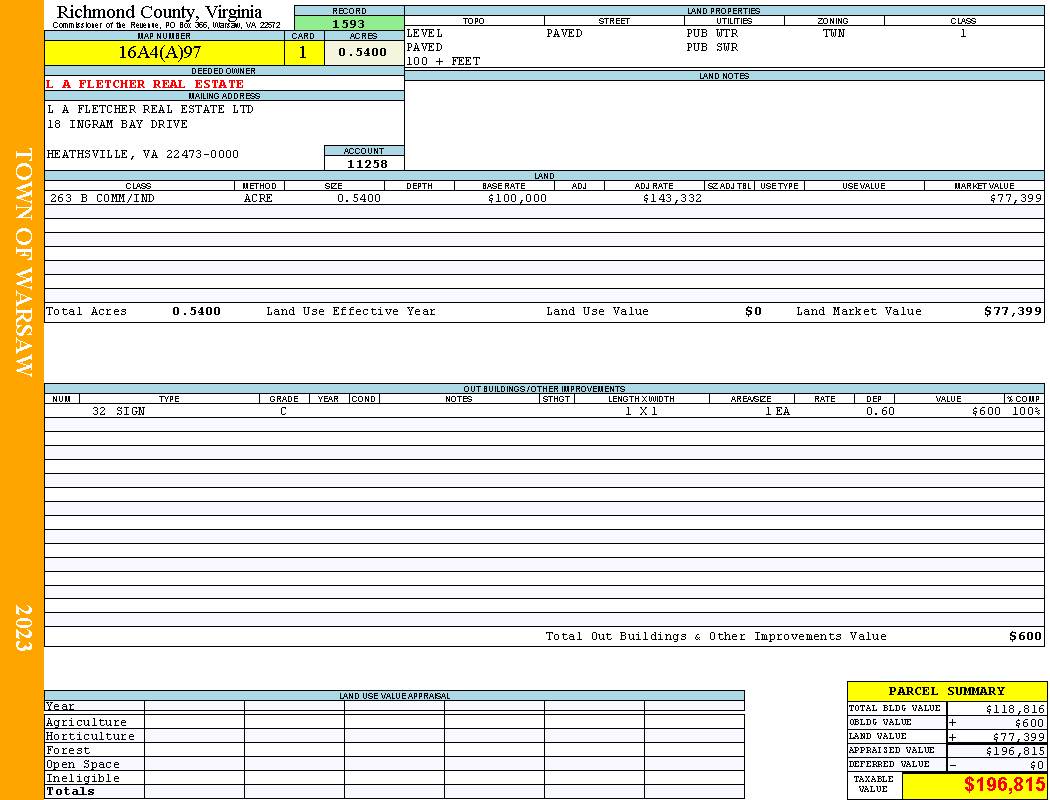The image size is (1050, 800).
Task: Select the utility PUB WTR
Action: click(712, 33)
